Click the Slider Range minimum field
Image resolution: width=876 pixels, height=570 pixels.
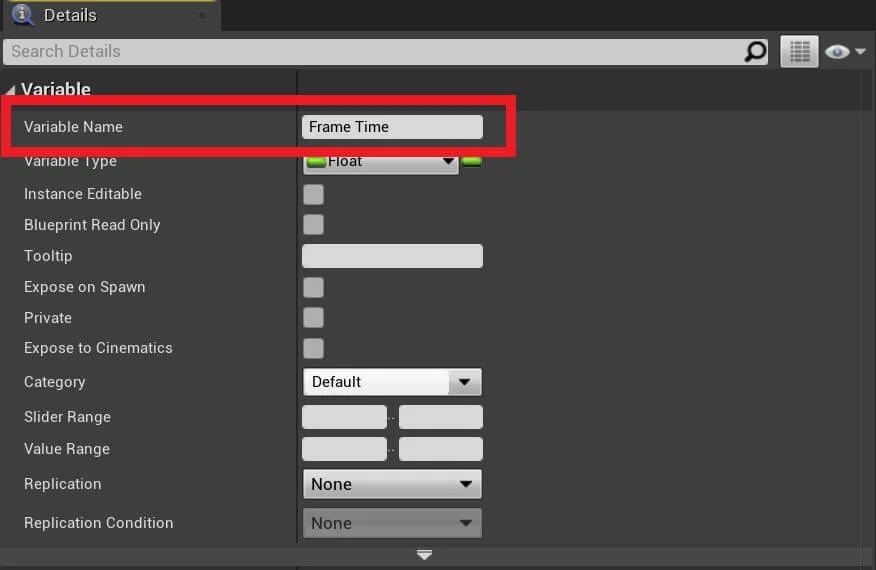pyautogui.click(x=343, y=417)
